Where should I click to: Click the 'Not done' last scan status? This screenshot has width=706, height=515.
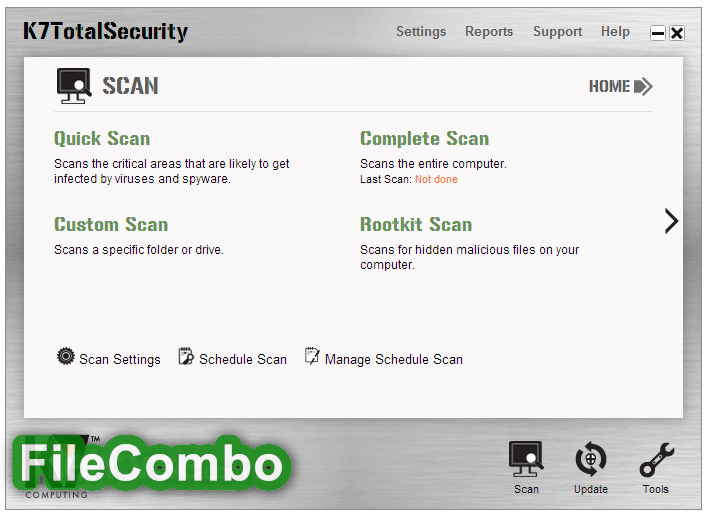click(436, 179)
